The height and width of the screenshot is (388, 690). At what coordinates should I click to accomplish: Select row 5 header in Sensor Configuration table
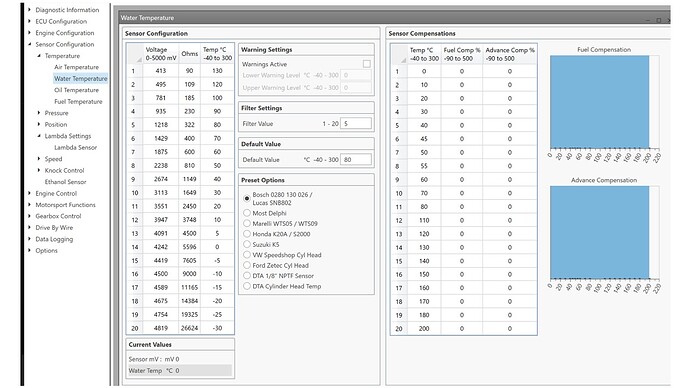(135, 124)
